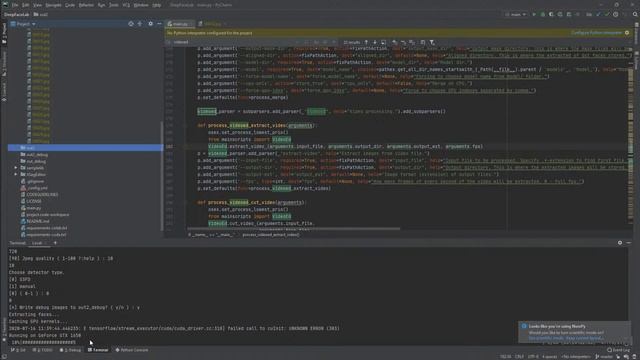This screenshot has width=640, height=360.
Task: Click the locate-in-project target icon
Action: (131, 24)
